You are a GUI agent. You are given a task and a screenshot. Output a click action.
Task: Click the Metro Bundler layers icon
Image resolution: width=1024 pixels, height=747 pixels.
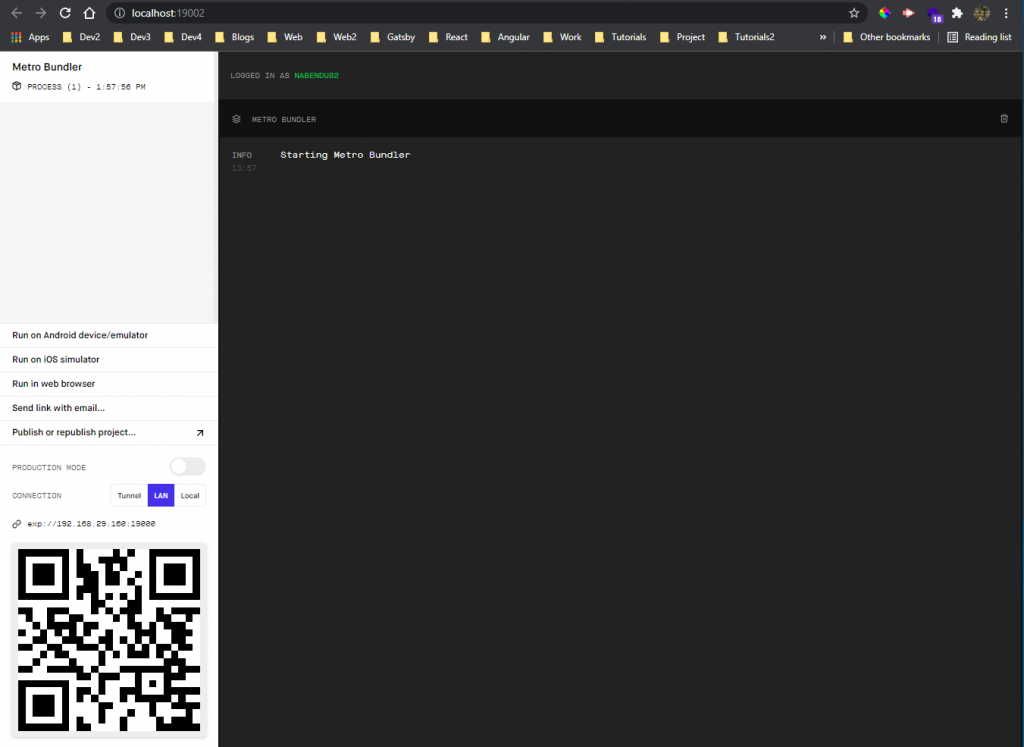pos(236,119)
